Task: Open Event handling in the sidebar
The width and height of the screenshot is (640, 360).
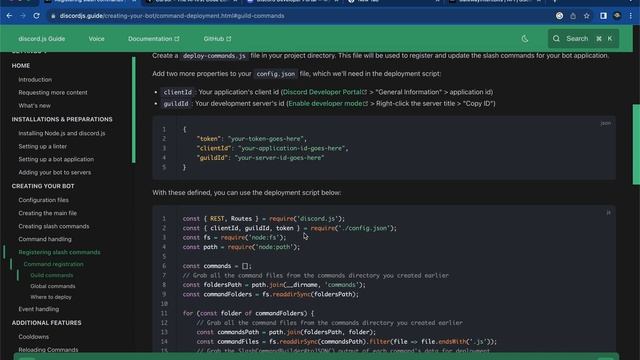Action: [x=38, y=309]
